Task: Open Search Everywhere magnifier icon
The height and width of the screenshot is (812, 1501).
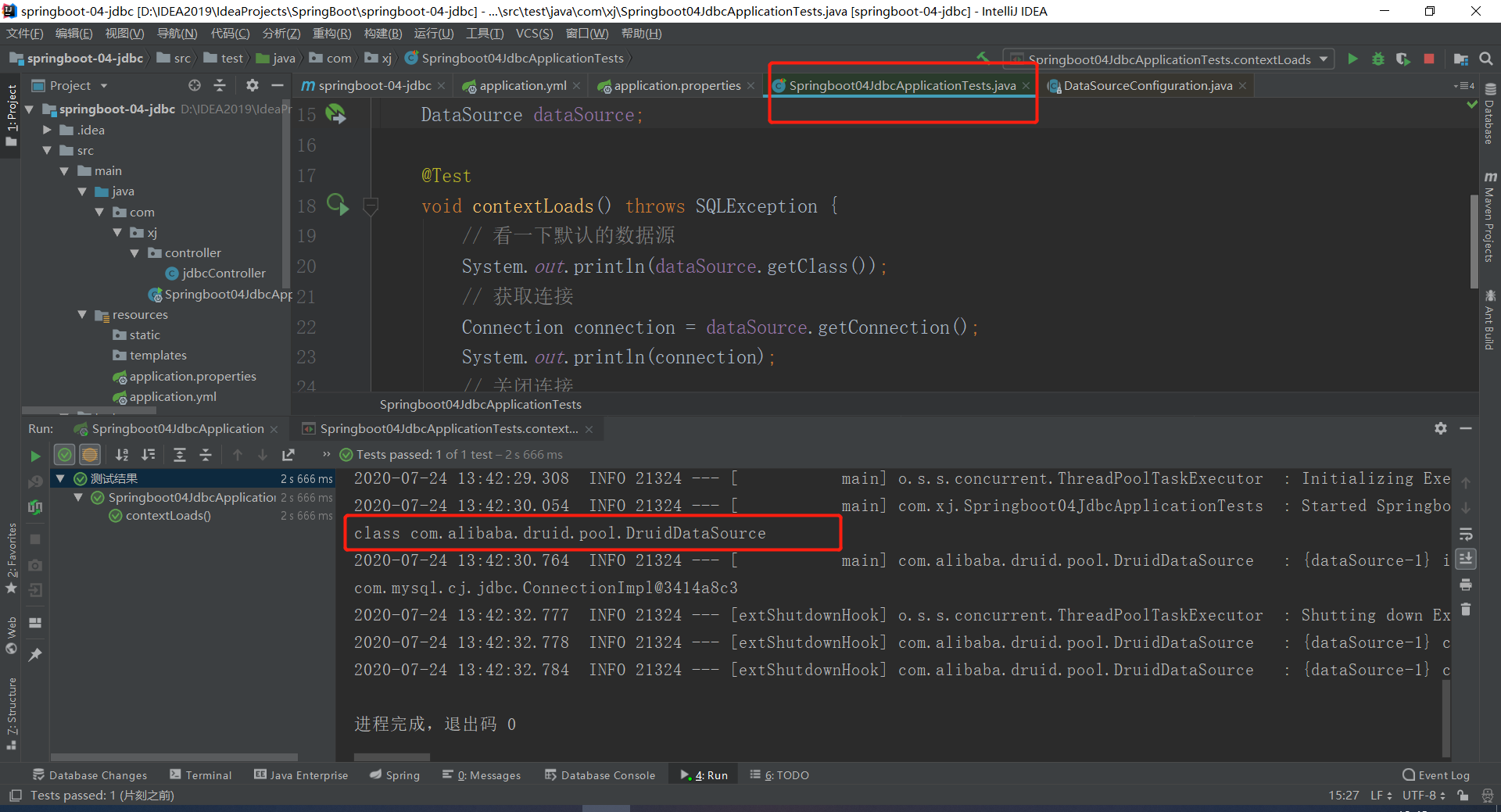Action: pos(1486,59)
